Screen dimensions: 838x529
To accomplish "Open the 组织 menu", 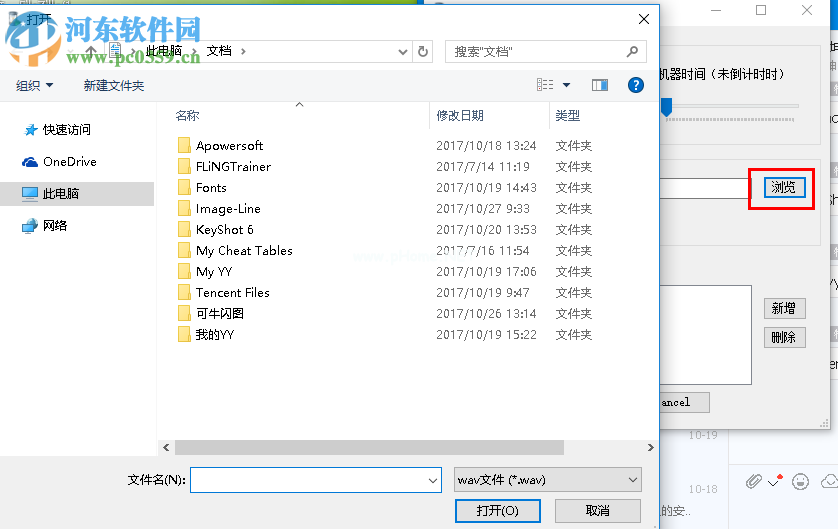I will point(34,85).
